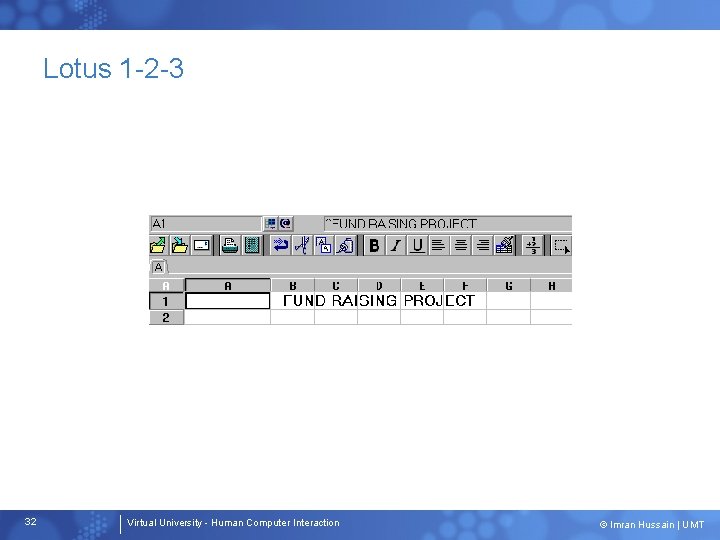The width and height of the screenshot is (720, 540).
Task: Select column F header
Action: pyautogui.click(x=466, y=286)
